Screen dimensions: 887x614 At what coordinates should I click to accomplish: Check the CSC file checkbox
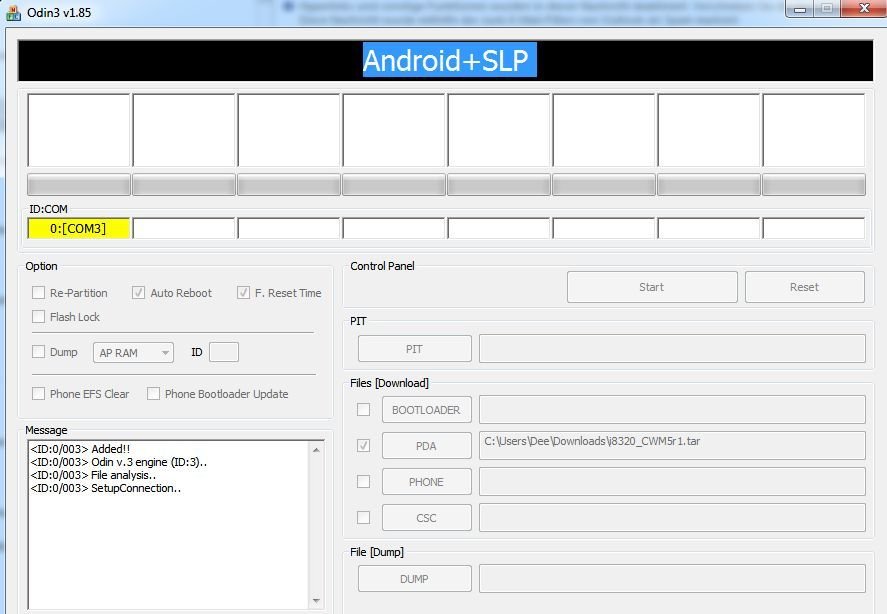coord(364,517)
